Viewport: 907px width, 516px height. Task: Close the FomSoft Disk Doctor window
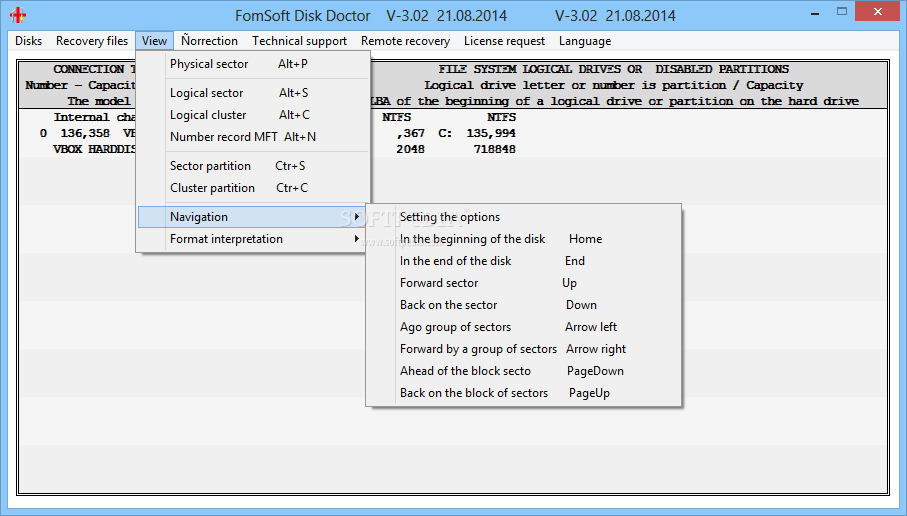click(877, 12)
